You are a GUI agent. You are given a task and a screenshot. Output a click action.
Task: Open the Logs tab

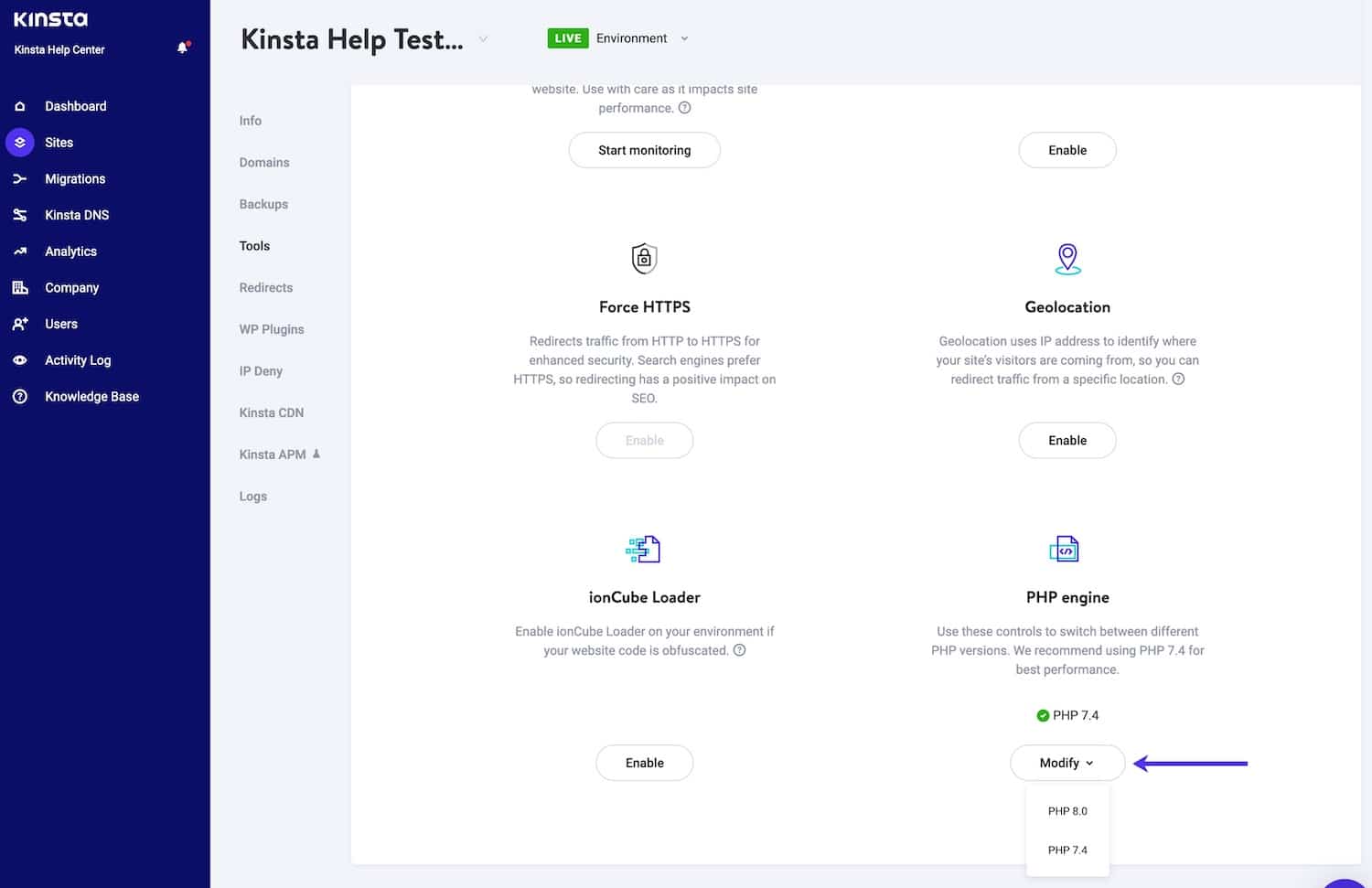coord(253,497)
